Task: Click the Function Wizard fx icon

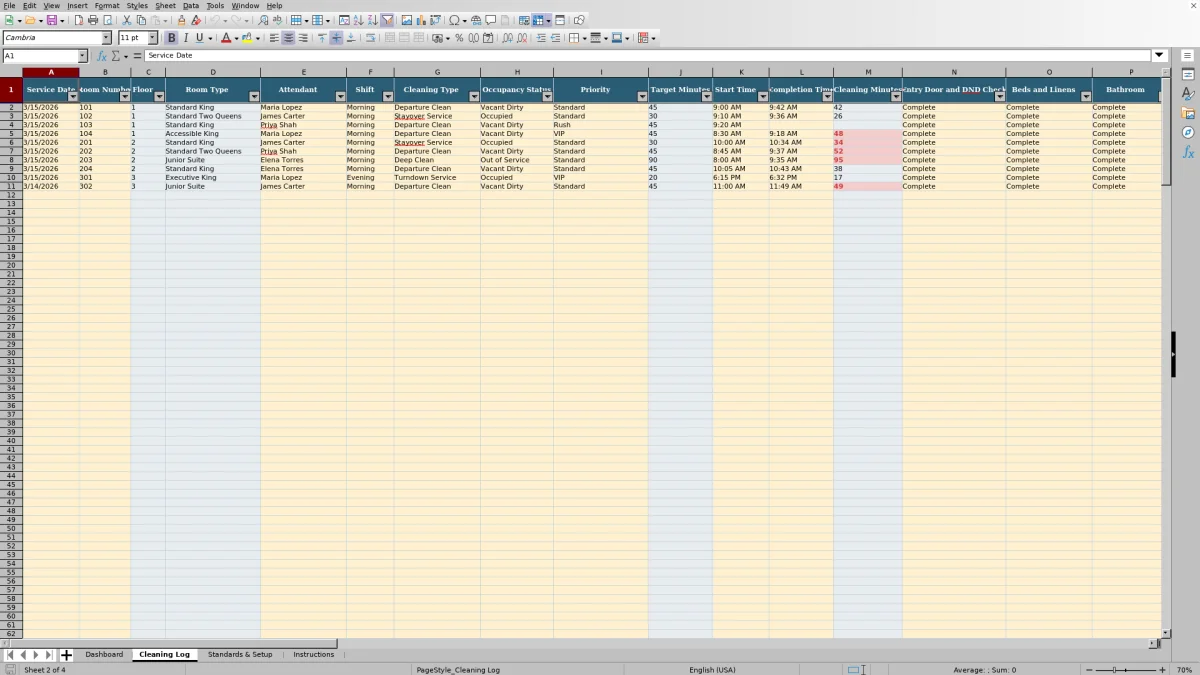Action: click(x=102, y=56)
